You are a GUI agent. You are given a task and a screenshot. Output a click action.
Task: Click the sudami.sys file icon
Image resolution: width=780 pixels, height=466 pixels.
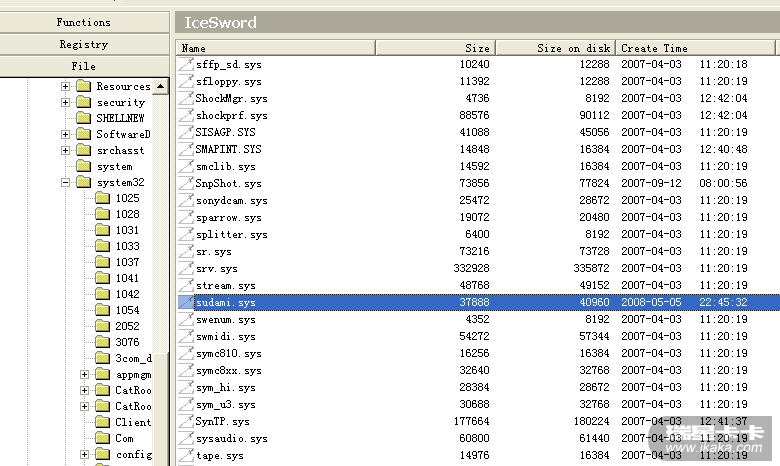pyautogui.click(x=186, y=302)
